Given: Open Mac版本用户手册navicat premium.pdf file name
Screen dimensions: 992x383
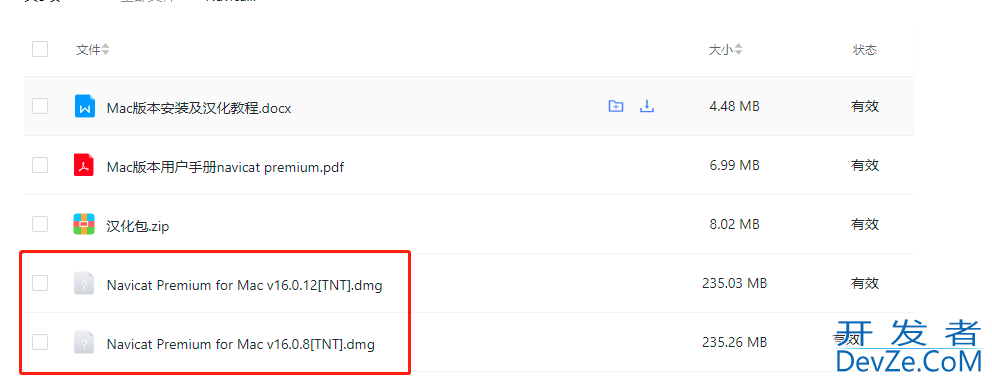Looking at the screenshot, I should coord(225,168).
